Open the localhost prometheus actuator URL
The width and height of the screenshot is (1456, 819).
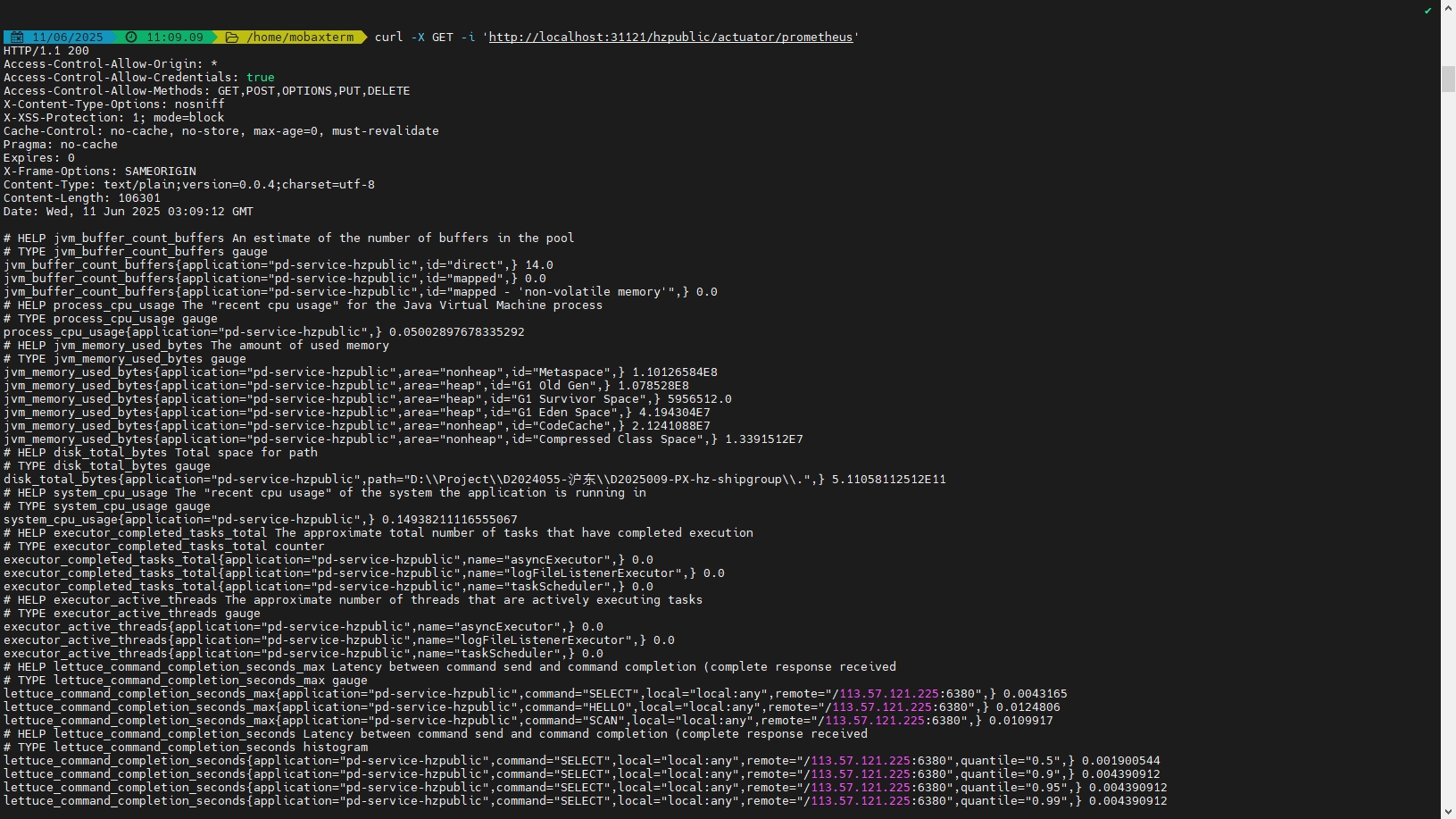click(670, 38)
